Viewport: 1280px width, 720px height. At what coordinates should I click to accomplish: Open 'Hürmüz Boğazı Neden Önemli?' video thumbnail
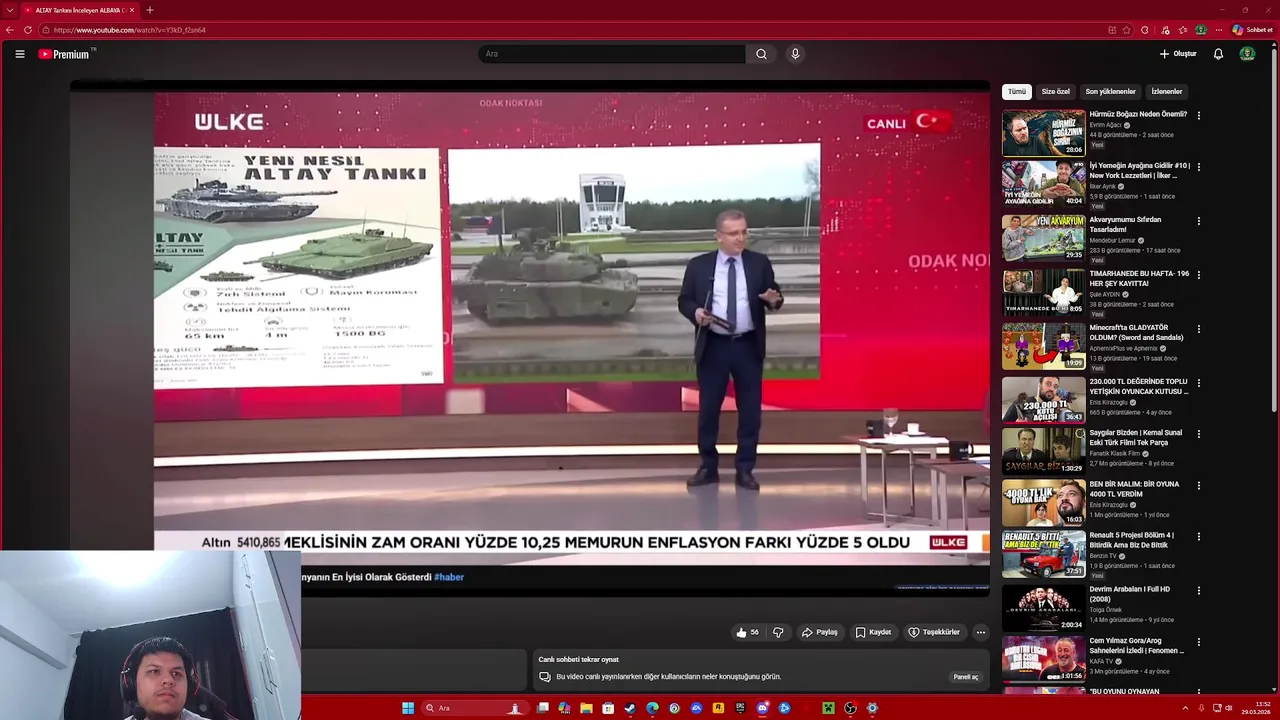pos(1043,133)
